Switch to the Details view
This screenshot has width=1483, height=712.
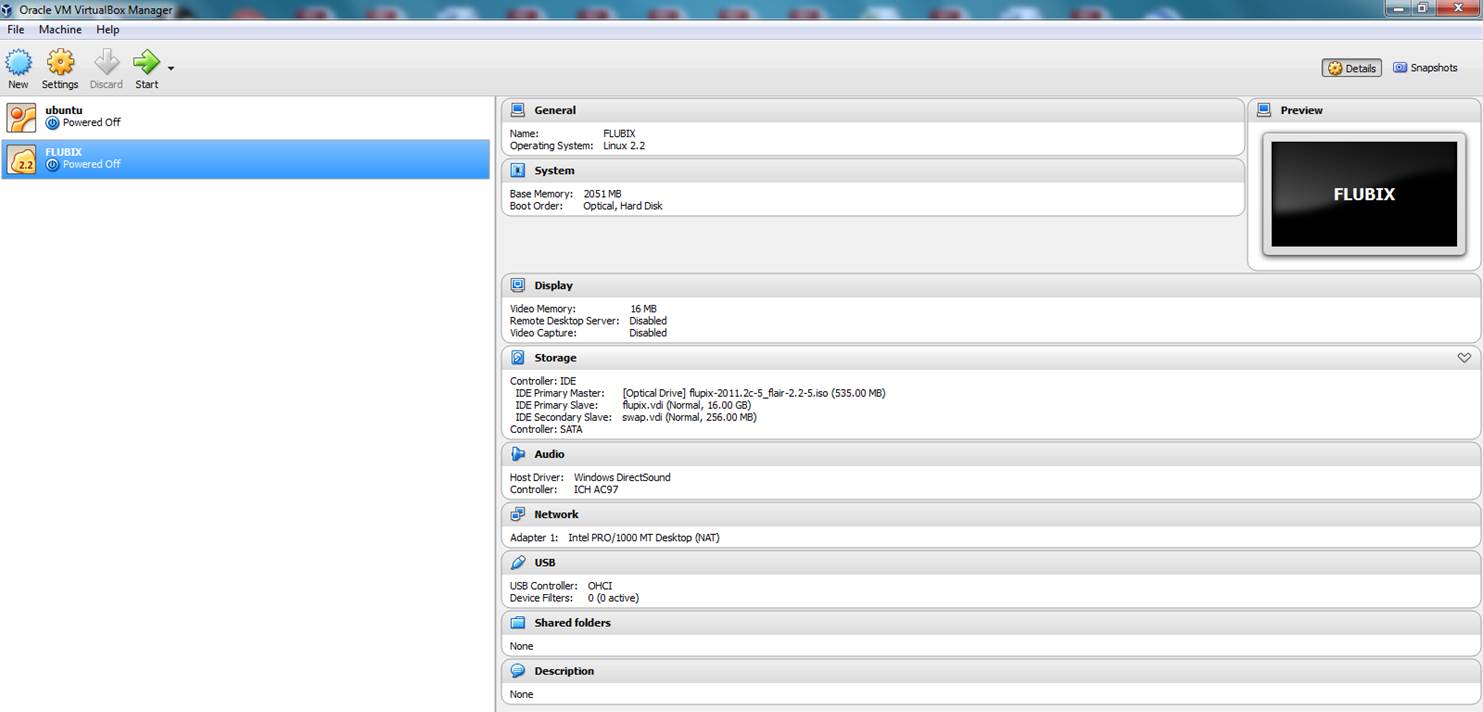coord(1352,68)
